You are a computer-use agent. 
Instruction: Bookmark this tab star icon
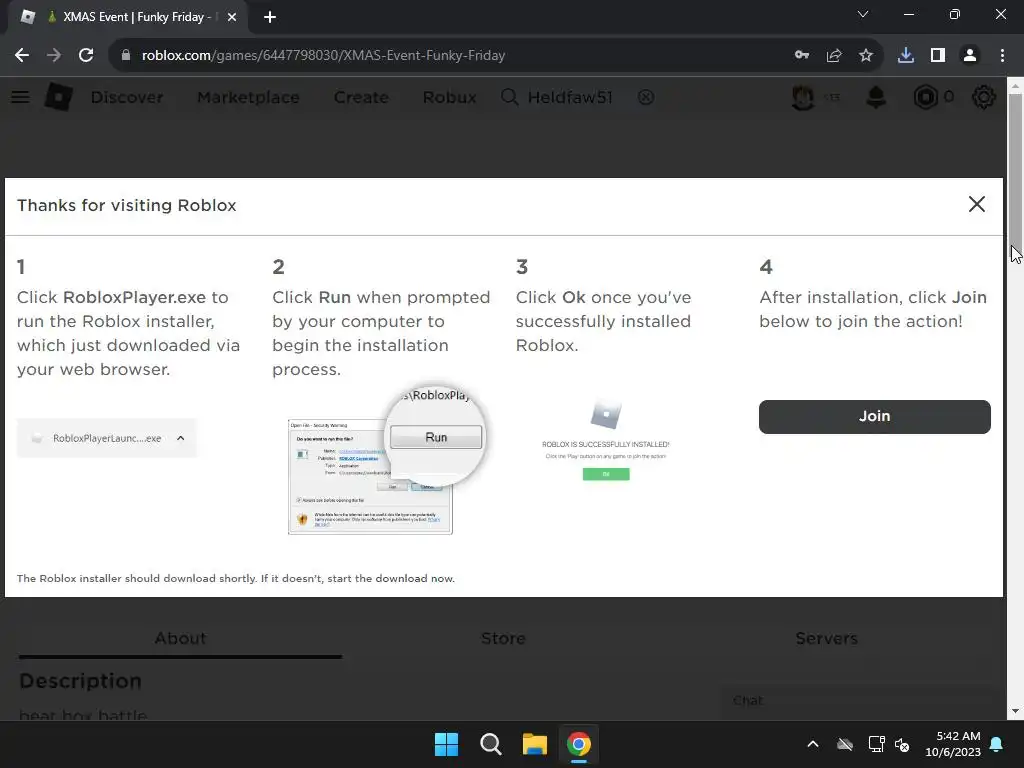point(866,56)
